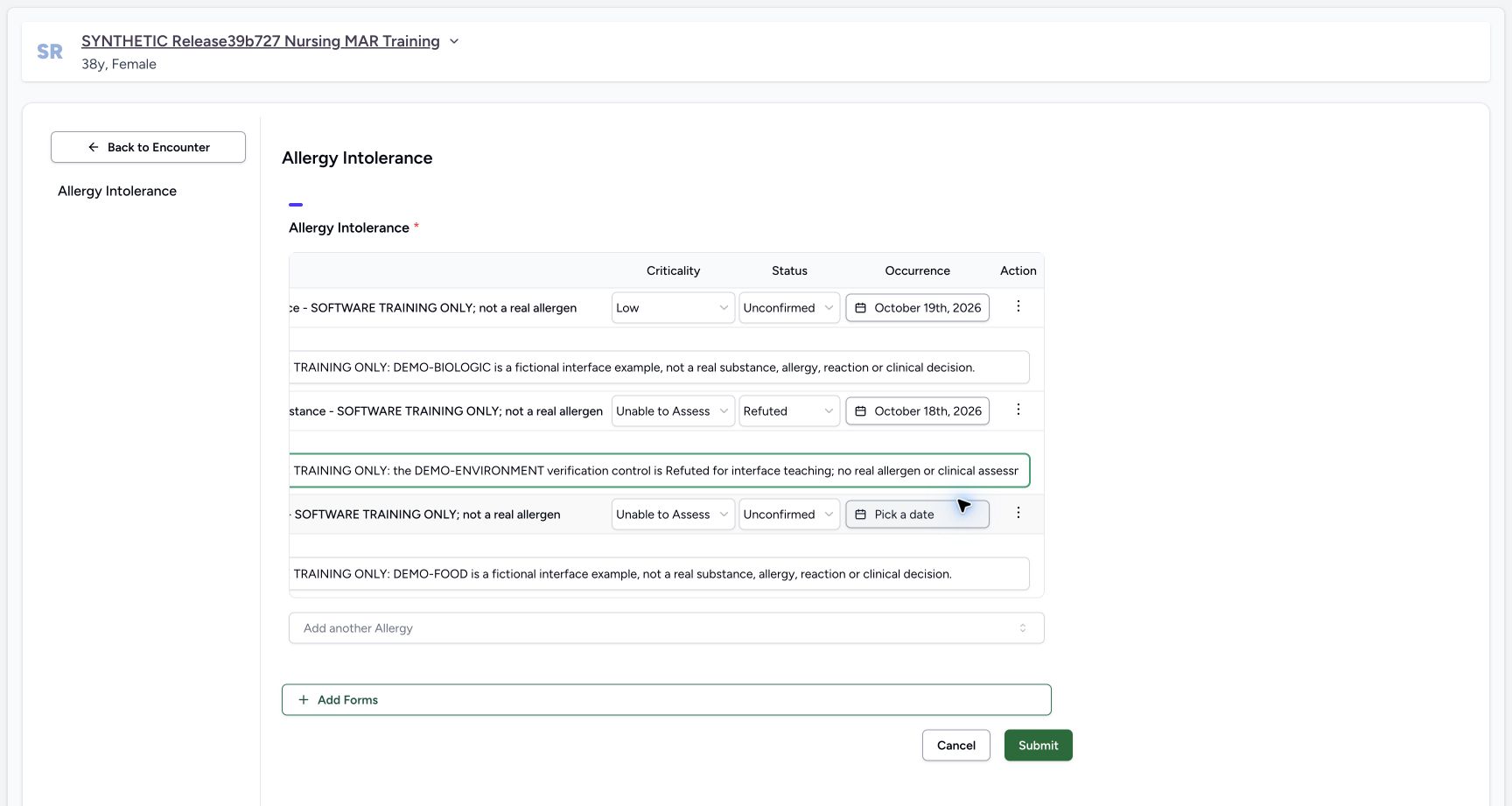Image resolution: width=1512 pixels, height=806 pixels.
Task: Click the Pick a date button
Action: [x=917, y=515]
